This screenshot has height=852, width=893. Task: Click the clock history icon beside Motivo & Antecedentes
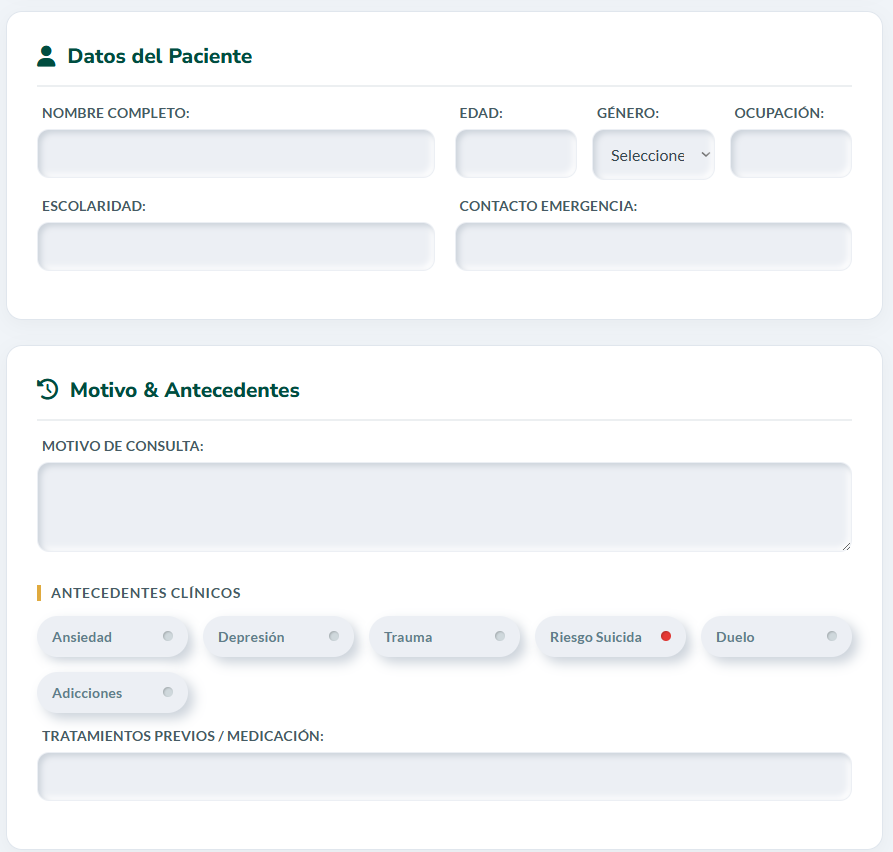46,390
